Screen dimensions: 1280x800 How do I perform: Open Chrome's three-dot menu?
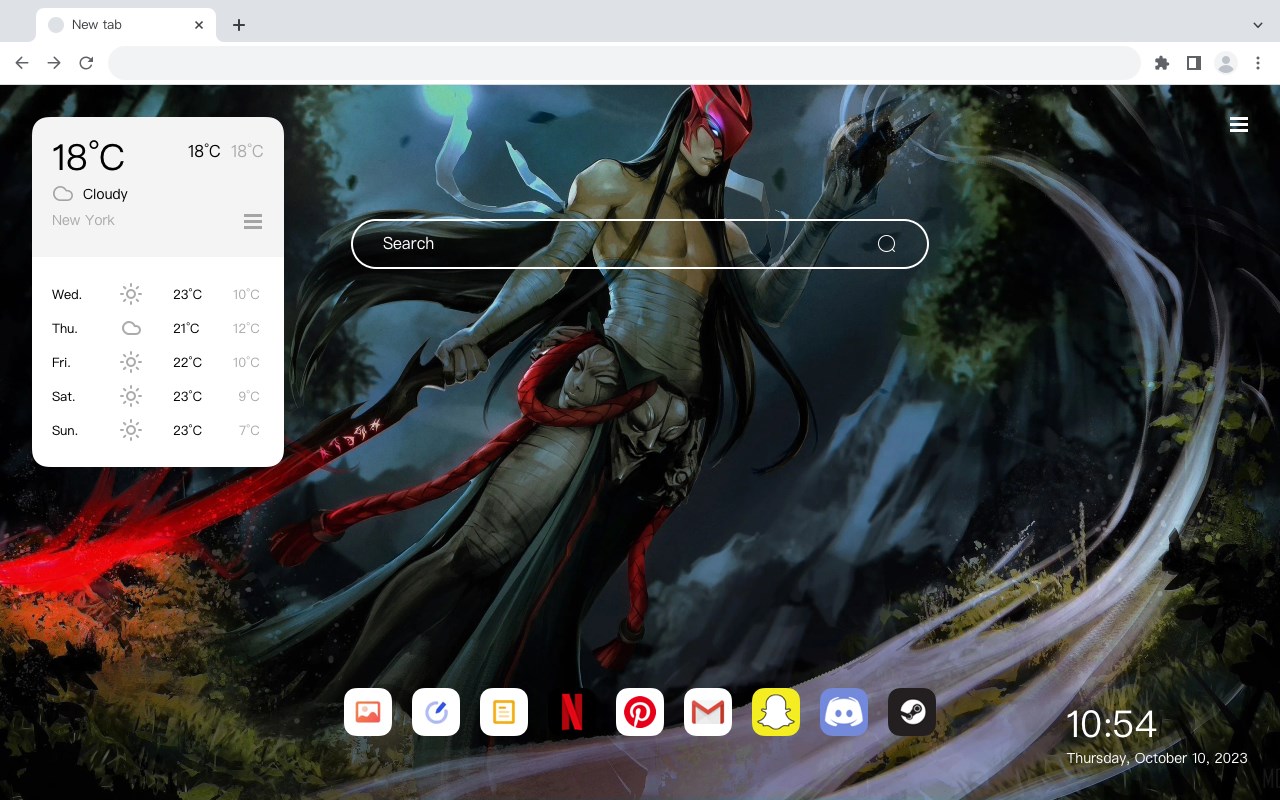coord(1258,63)
